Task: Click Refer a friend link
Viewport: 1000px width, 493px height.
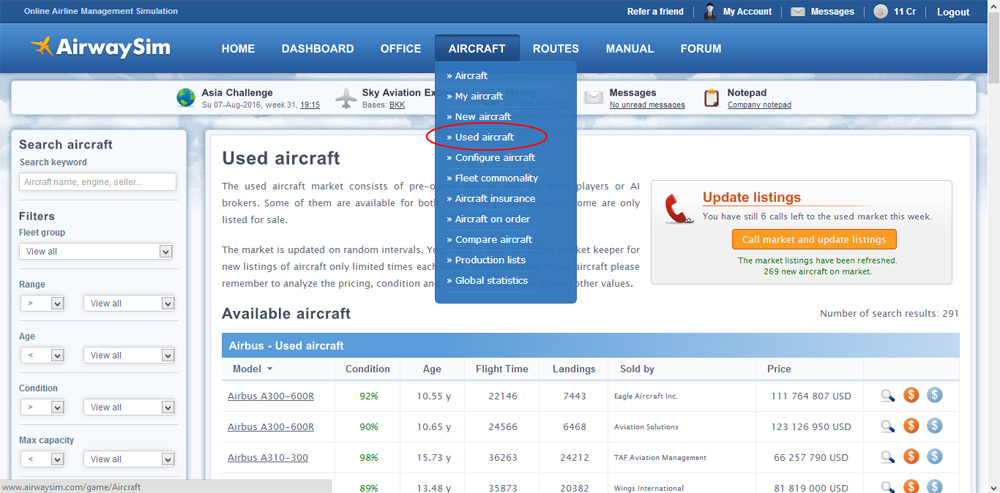Action: pyautogui.click(x=655, y=11)
